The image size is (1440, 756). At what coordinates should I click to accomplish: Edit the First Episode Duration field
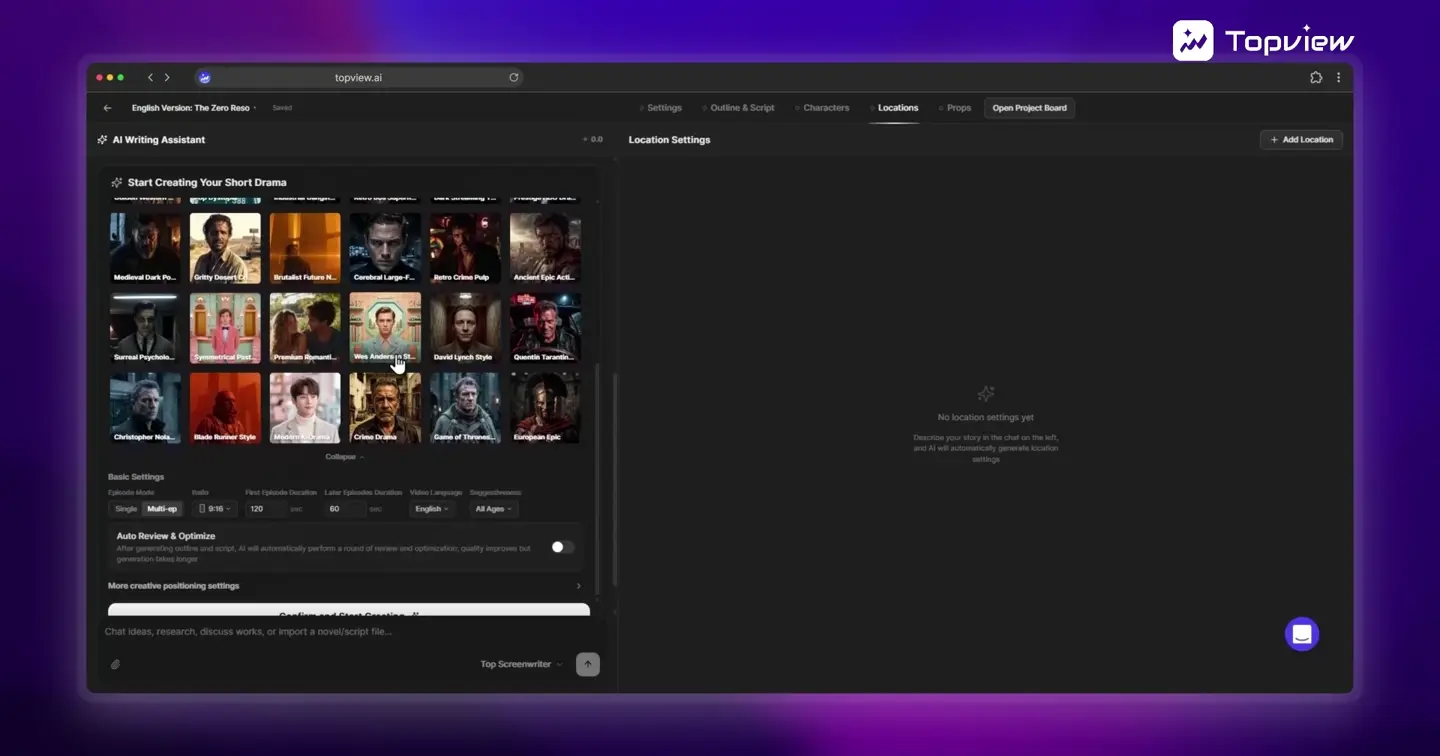(x=266, y=509)
